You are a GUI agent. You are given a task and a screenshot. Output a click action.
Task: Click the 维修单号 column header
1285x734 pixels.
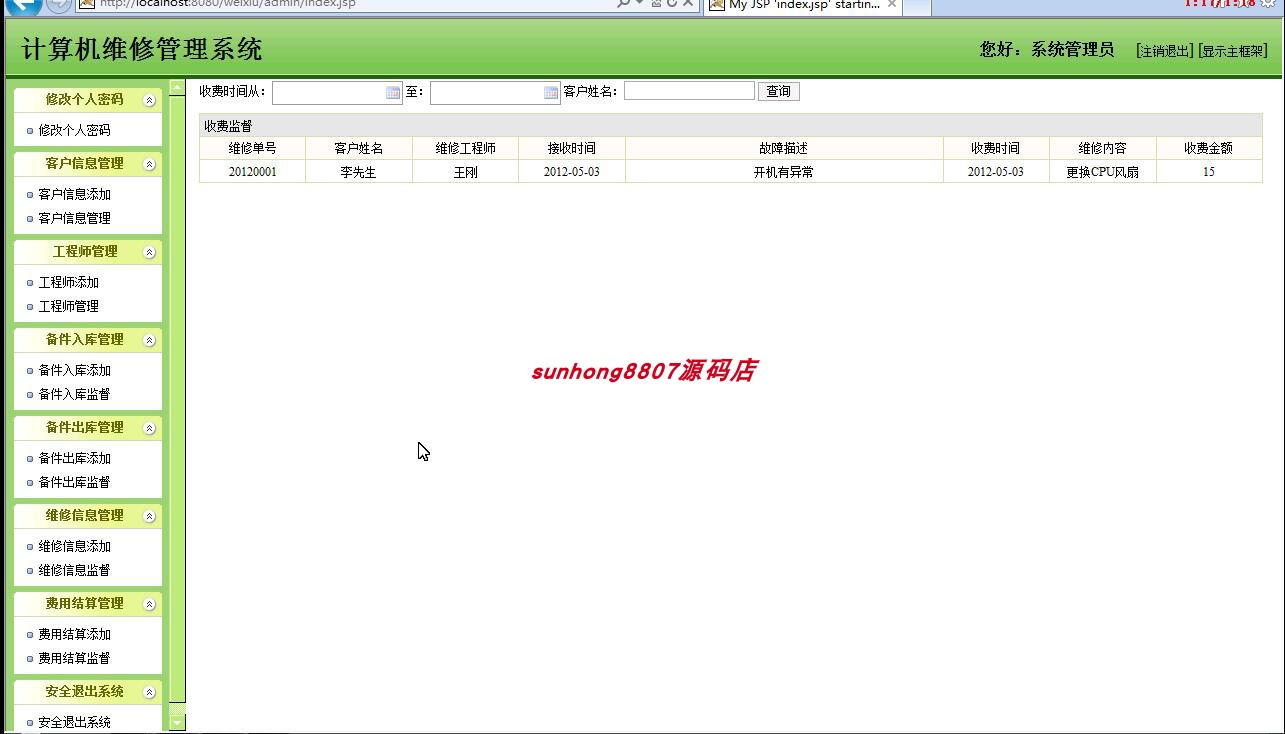click(x=252, y=148)
